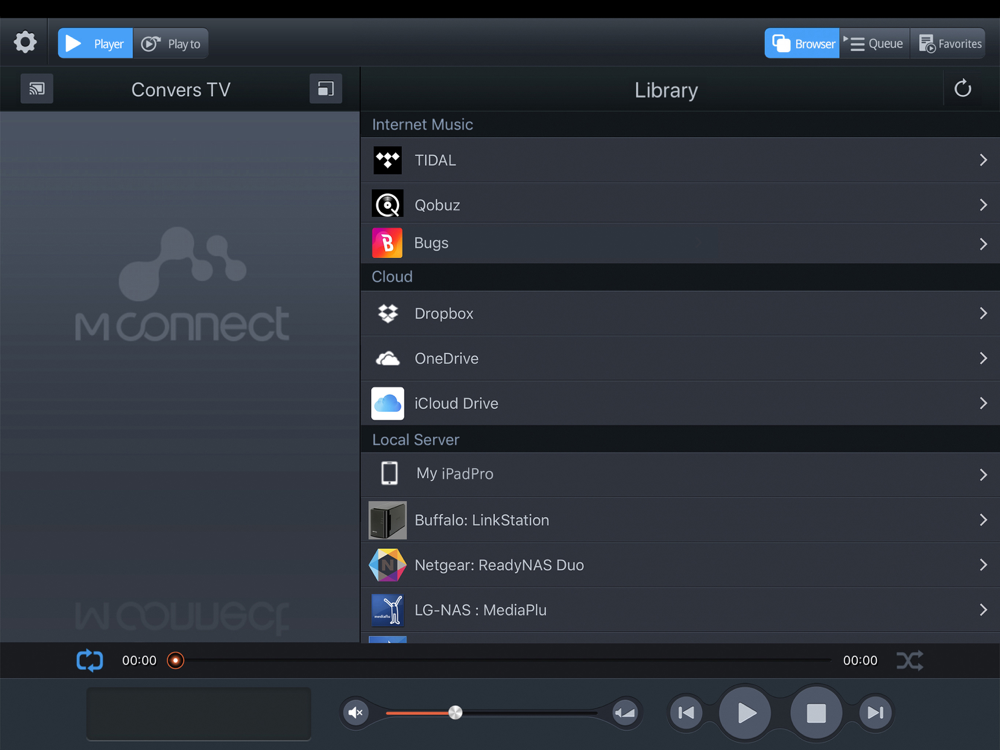Select the OneDrive text label
The image size is (1000, 750).
(x=446, y=358)
